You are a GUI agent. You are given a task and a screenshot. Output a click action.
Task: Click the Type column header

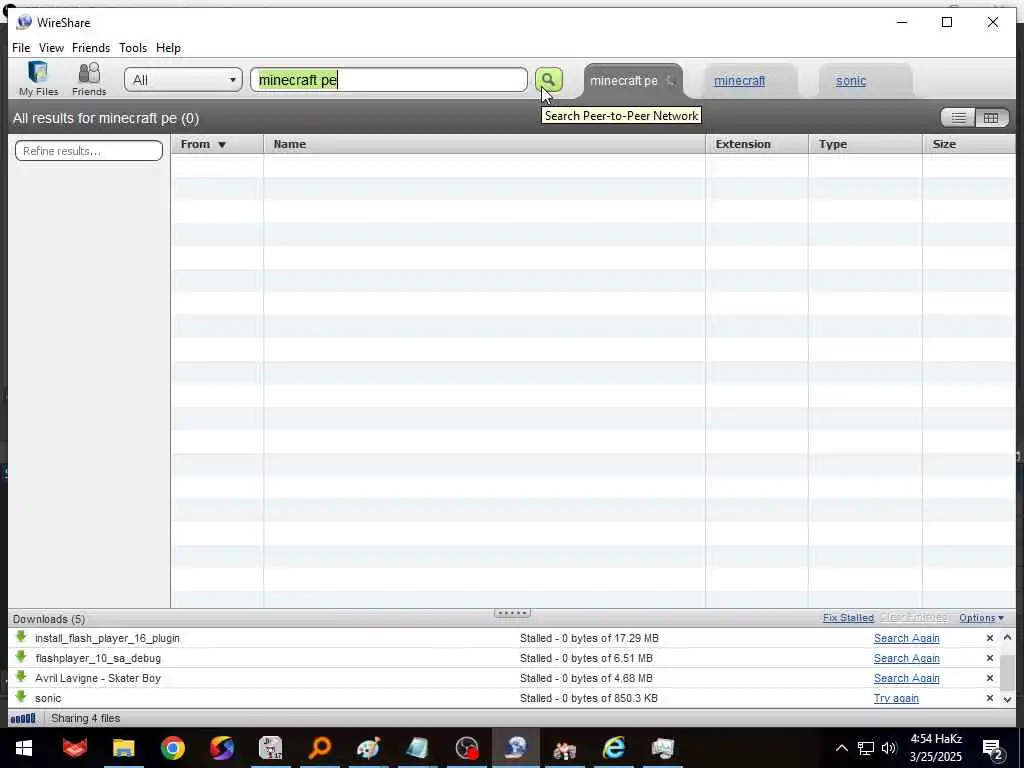click(865, 144)
